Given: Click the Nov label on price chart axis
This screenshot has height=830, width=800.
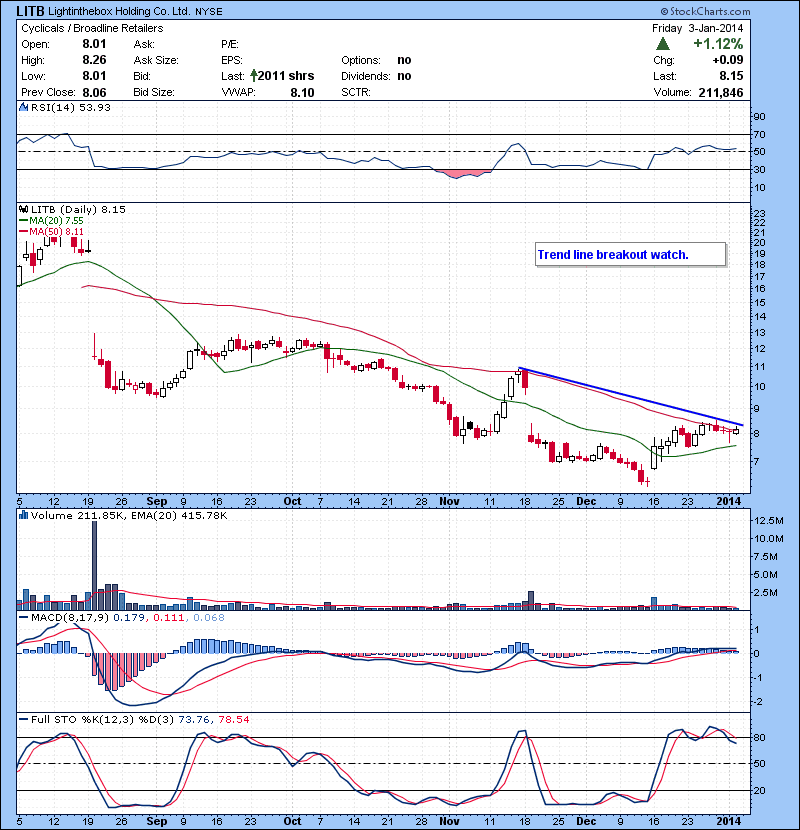Looking at the screenshot, I should point(450,501).
